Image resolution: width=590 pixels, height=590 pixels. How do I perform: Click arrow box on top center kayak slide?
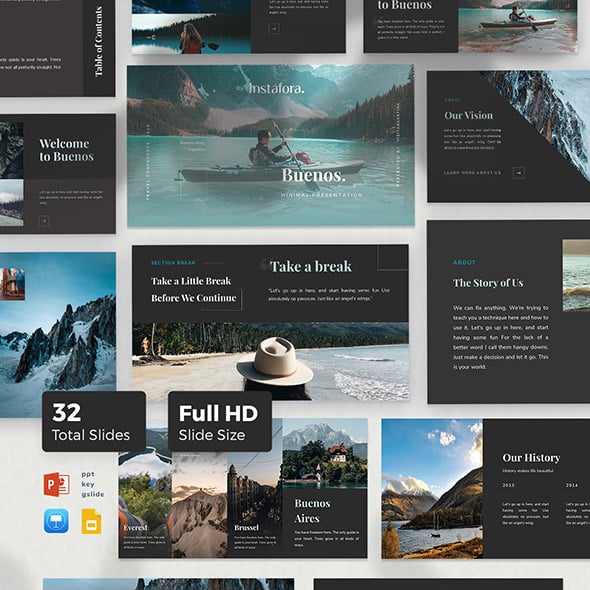(x=274, y=29)
